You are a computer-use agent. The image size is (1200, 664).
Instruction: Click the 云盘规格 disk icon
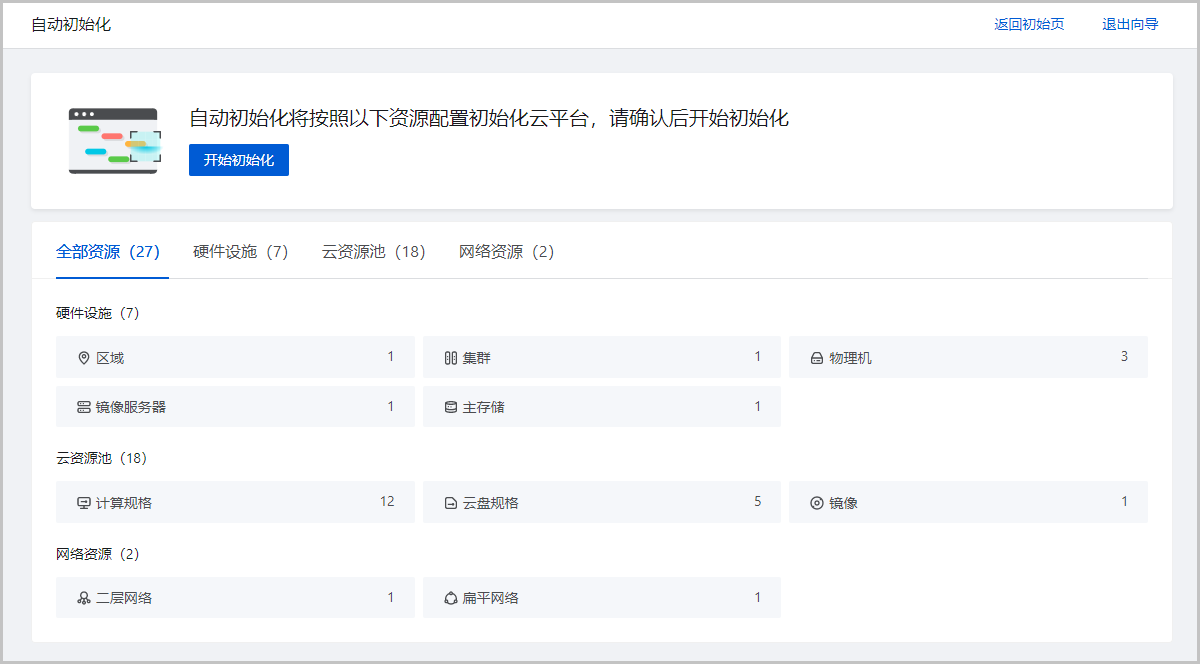pyautogui.click(x=450, y=503)
